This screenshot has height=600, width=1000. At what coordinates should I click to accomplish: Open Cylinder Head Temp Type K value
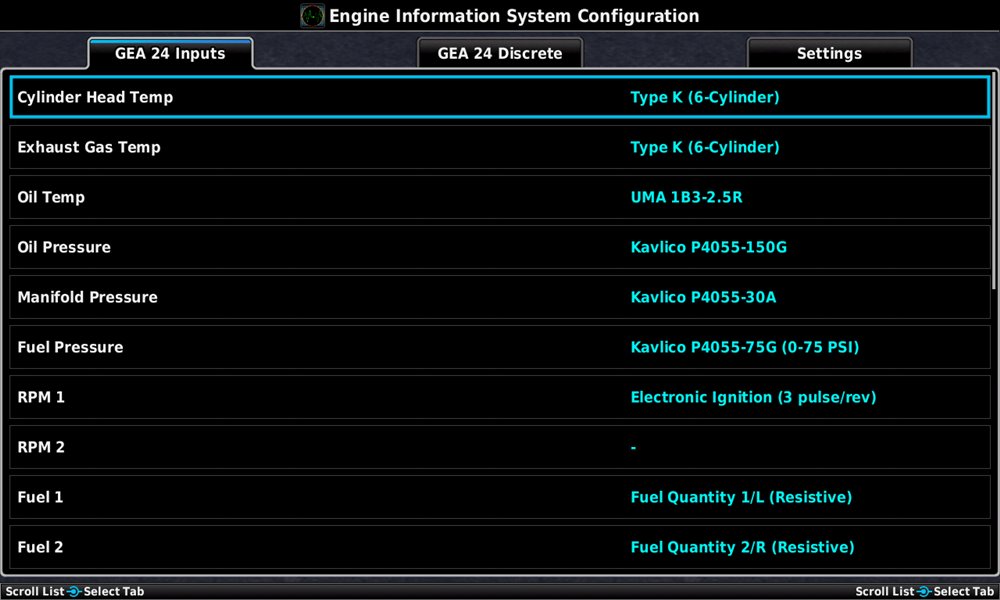pos(705,97)
